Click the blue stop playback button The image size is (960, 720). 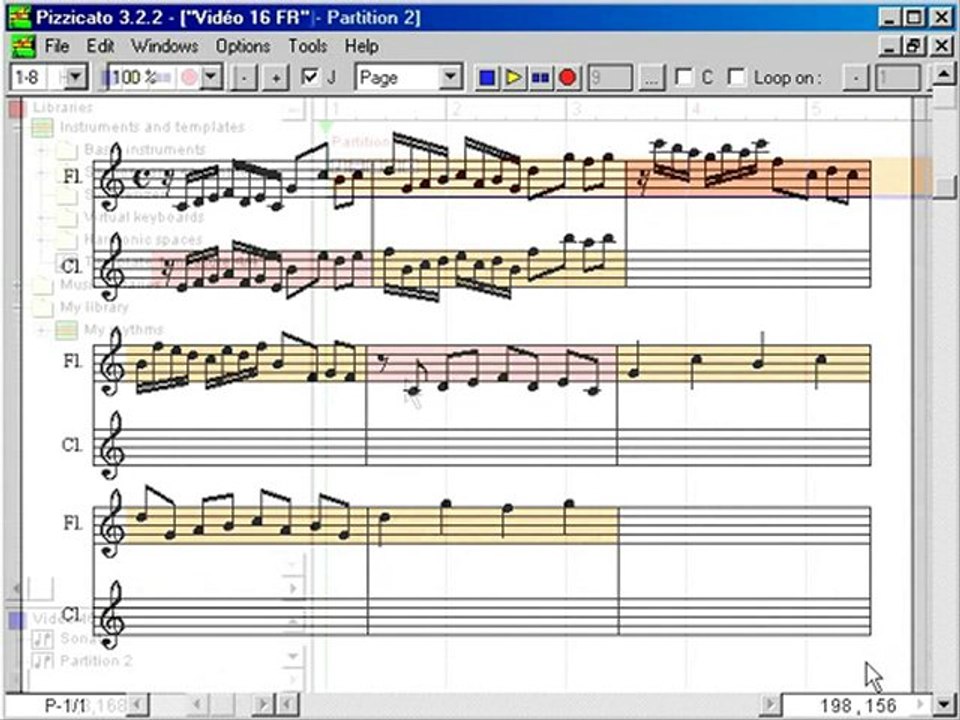(x=487, y=78)
